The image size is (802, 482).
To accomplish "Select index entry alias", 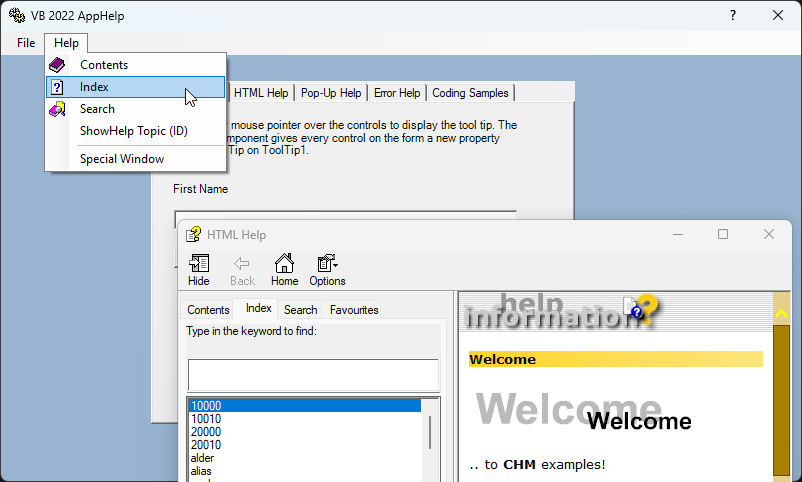I will tap(305, 471).
